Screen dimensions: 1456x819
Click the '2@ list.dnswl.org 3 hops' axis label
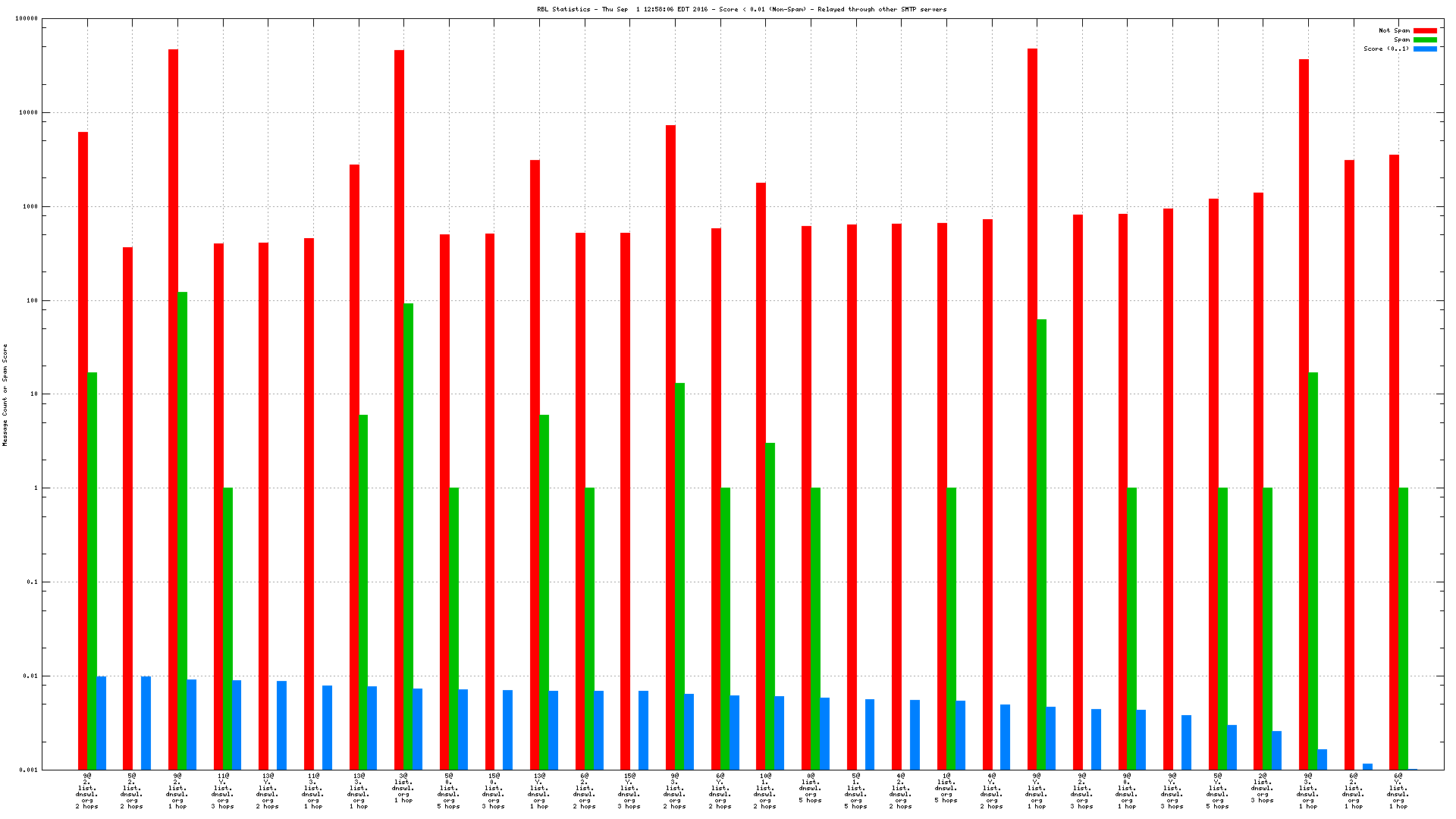click(1262, 788)
